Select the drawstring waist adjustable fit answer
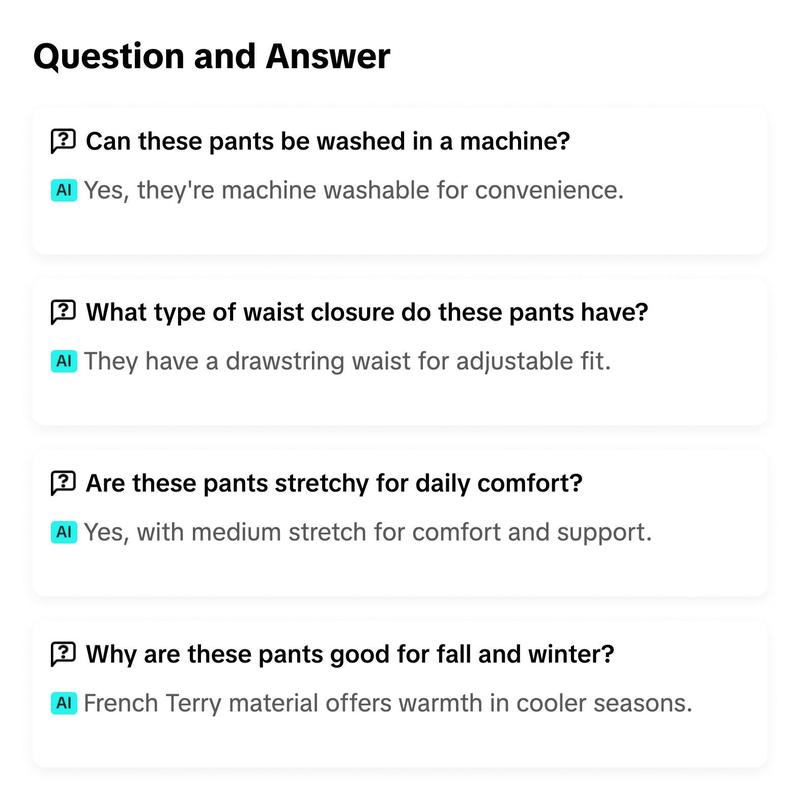 point(347,361)
